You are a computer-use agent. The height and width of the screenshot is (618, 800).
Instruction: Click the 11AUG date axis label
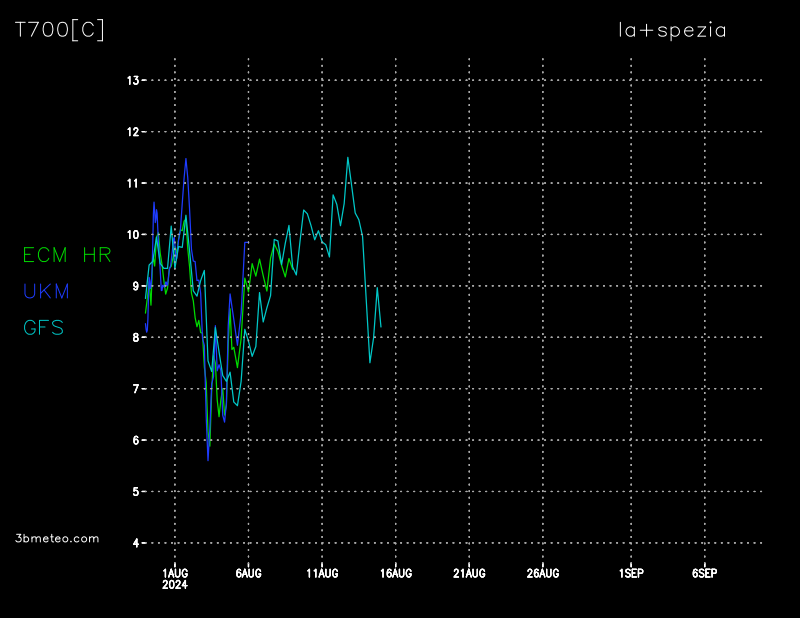coord(322,573)
